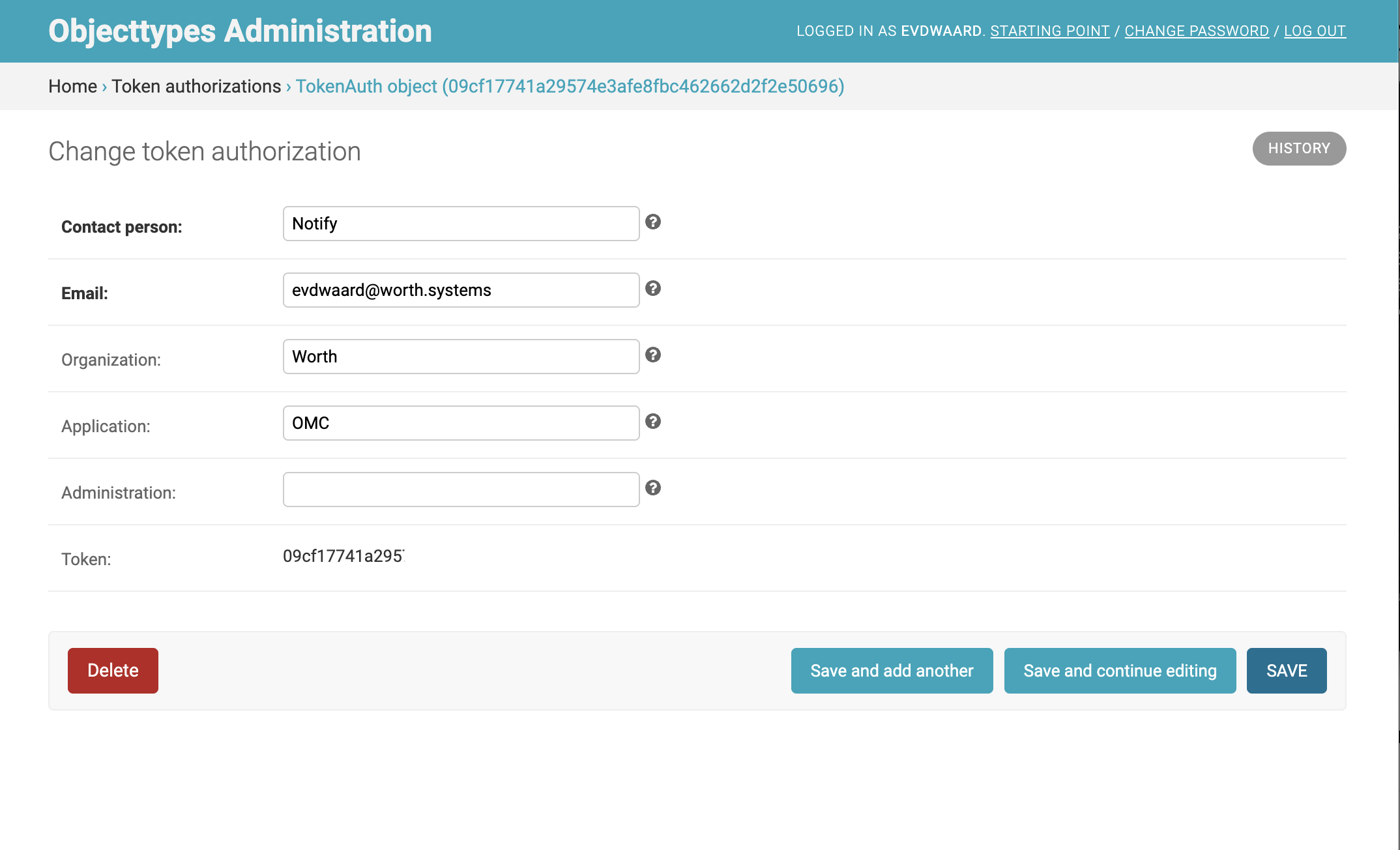Image resolution: width=1400 pixels, height=850 pixels.
Task: Click help icon next to Administration field
Action: tap(653, 488)
